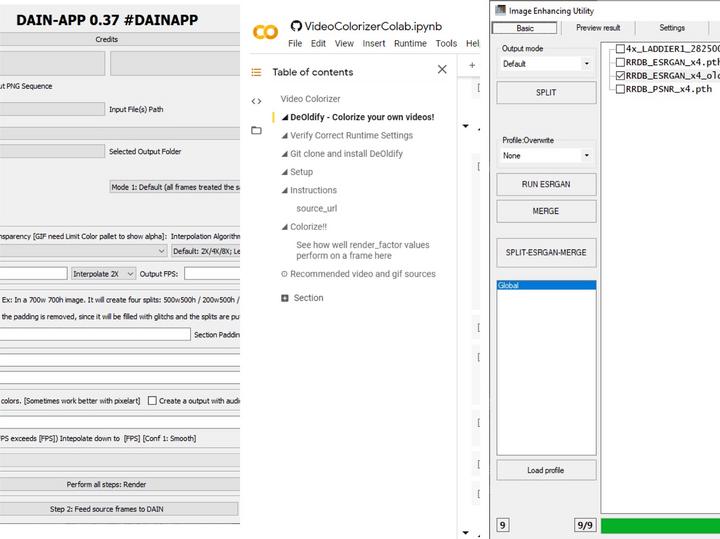Uncheck the RRDB_ESRGAN_x4_old model checkbox
The height and width of the screenshot is (539, 720).
click(x=620, y=75)
